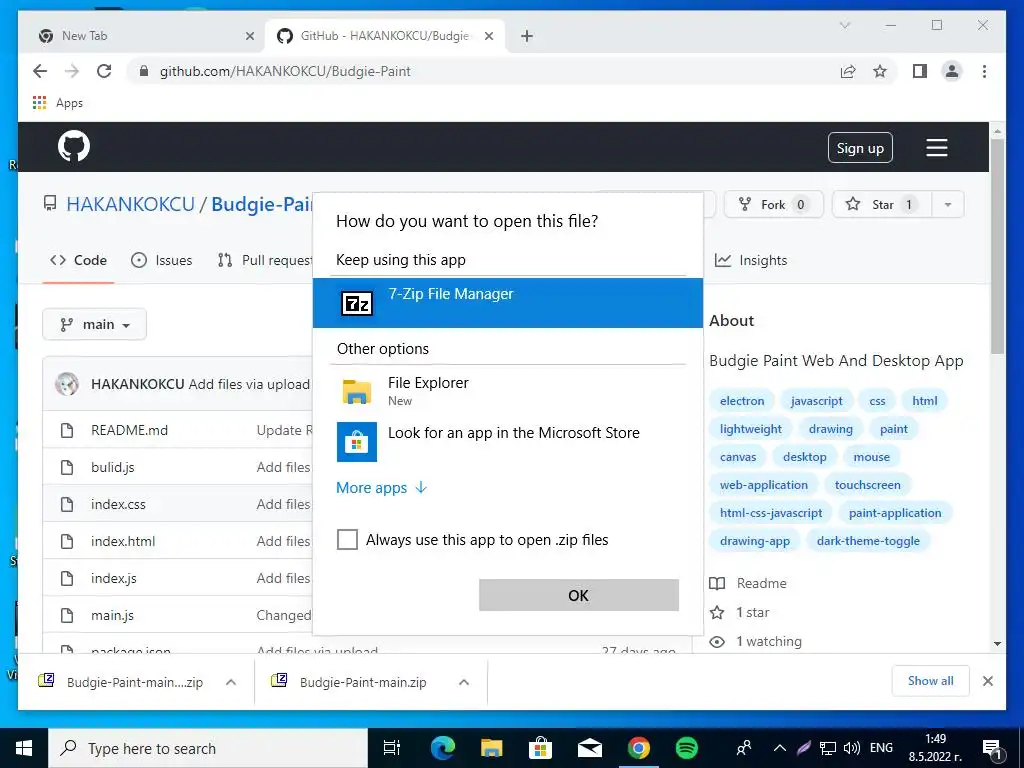Show all downloads
The image size is (1024, 768).
(x=931, y=681)
